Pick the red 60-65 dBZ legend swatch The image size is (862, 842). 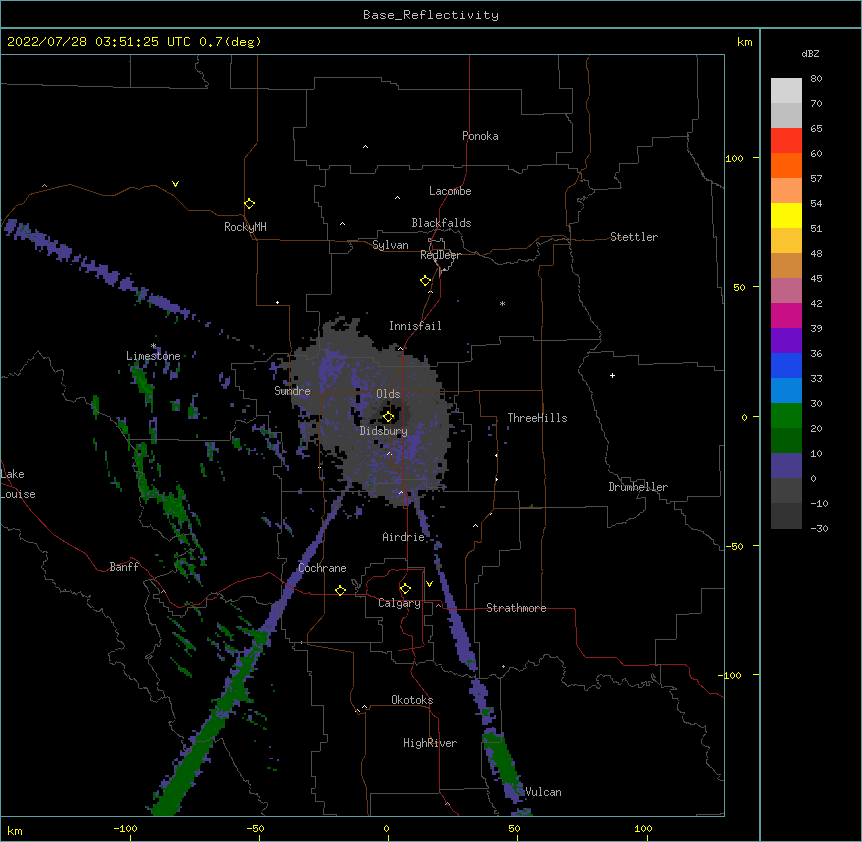pyautogui.click(x=786, y=141)
